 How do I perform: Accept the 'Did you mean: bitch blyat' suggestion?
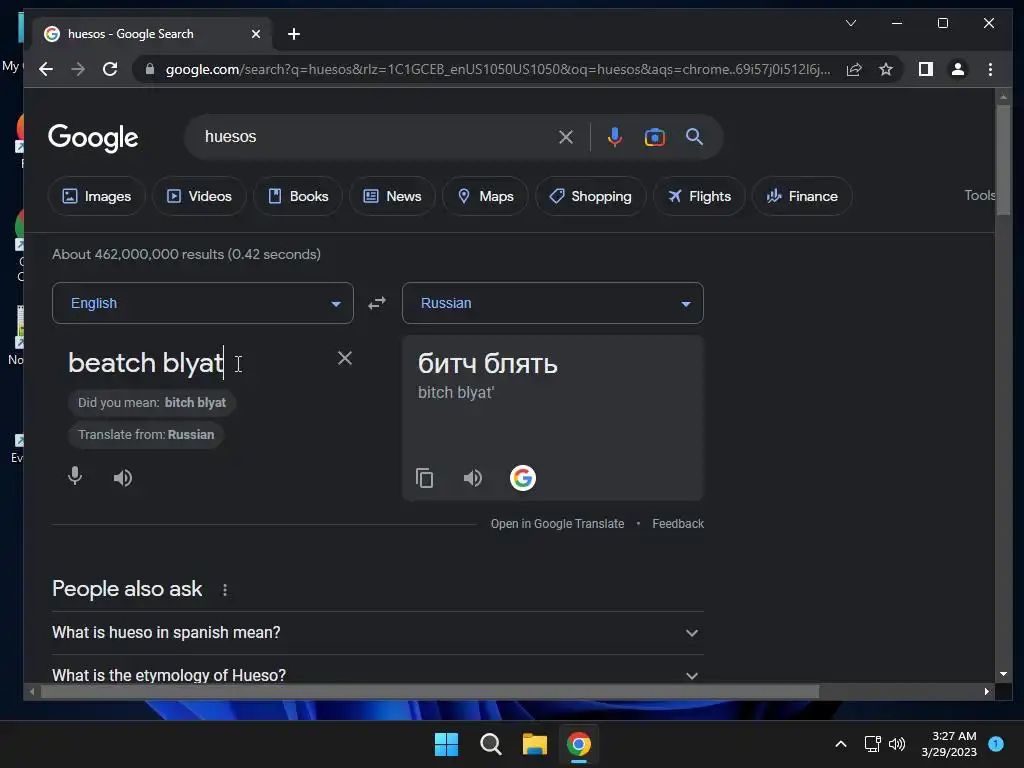[x=152, y=402]
